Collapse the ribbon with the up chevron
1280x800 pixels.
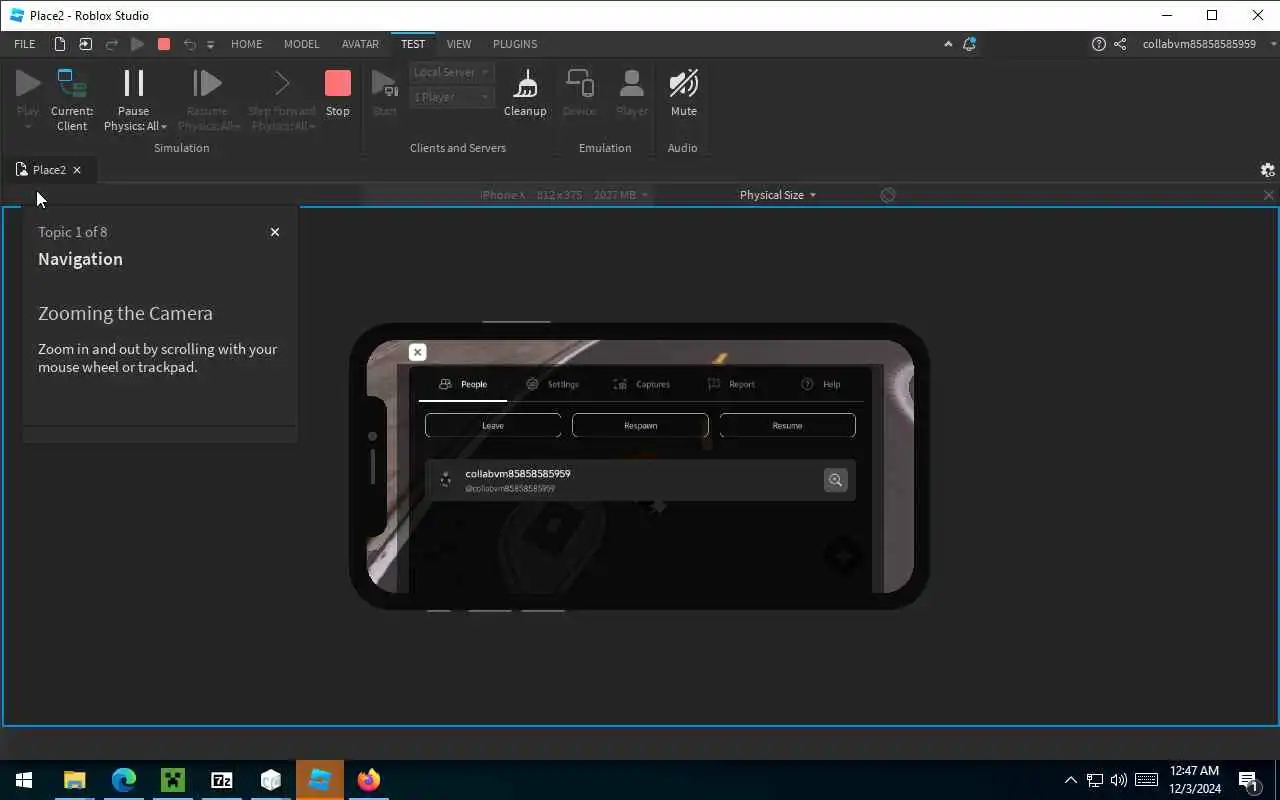[x=948, y=44]
